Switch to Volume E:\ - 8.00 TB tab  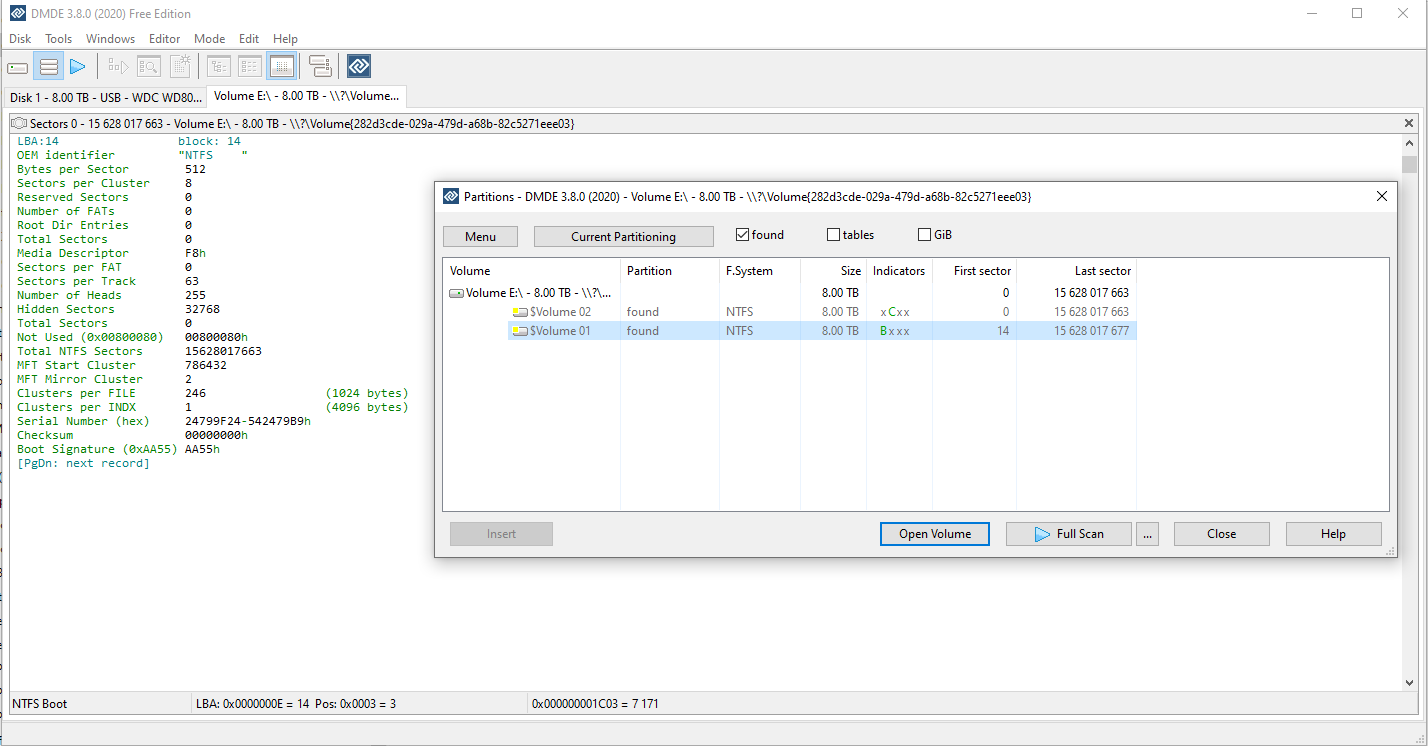[x=306, y=96]
